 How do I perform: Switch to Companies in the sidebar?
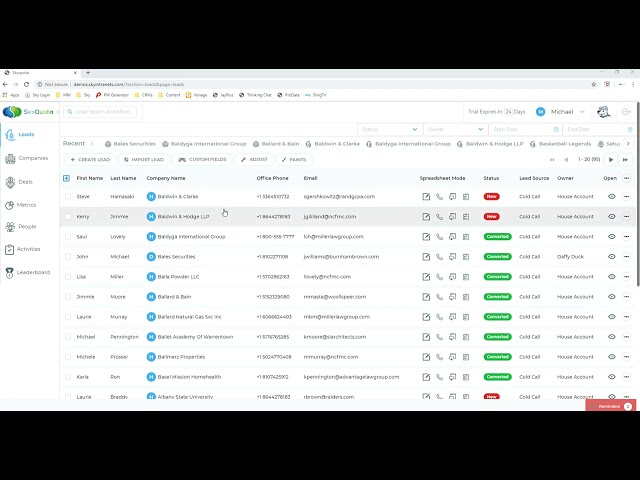coord(27,158)
